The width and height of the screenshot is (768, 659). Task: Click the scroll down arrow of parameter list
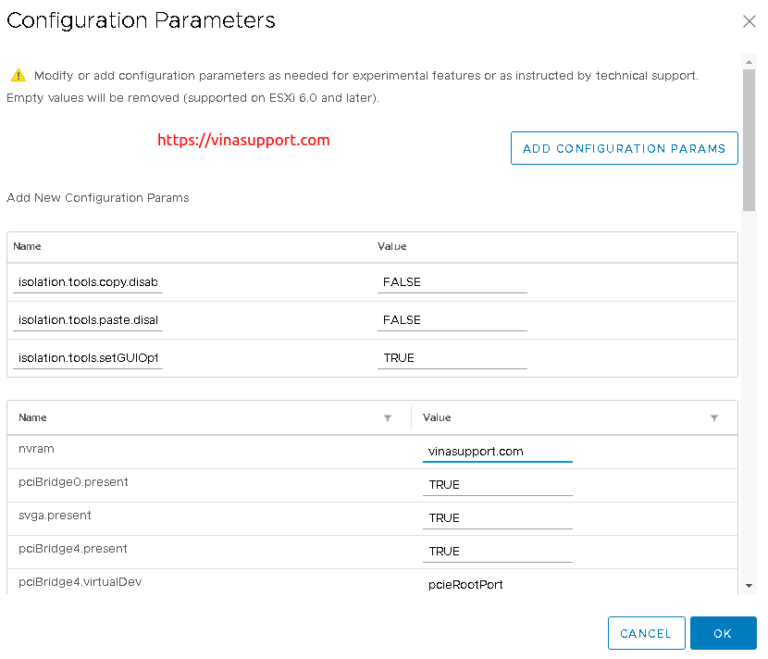[x=748, y=585]
